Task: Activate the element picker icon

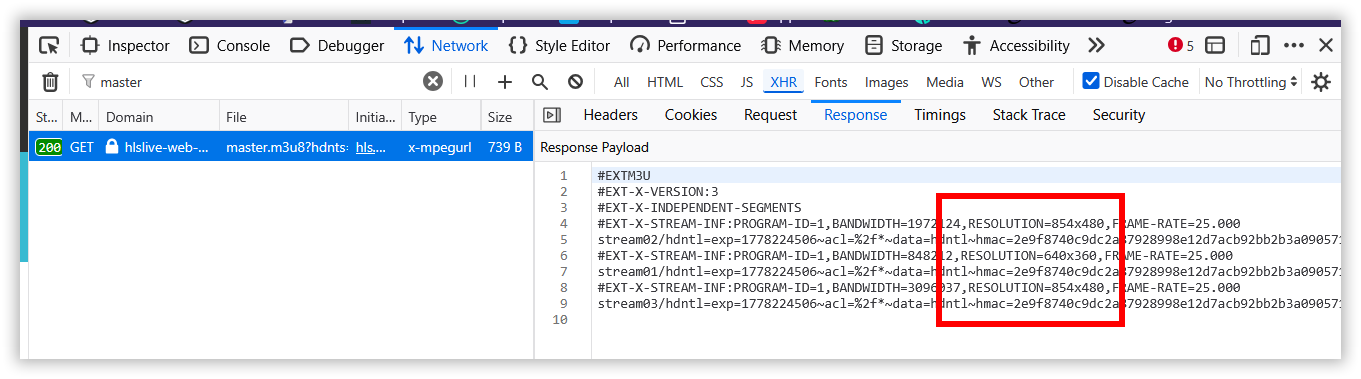Action: (48, 45)
